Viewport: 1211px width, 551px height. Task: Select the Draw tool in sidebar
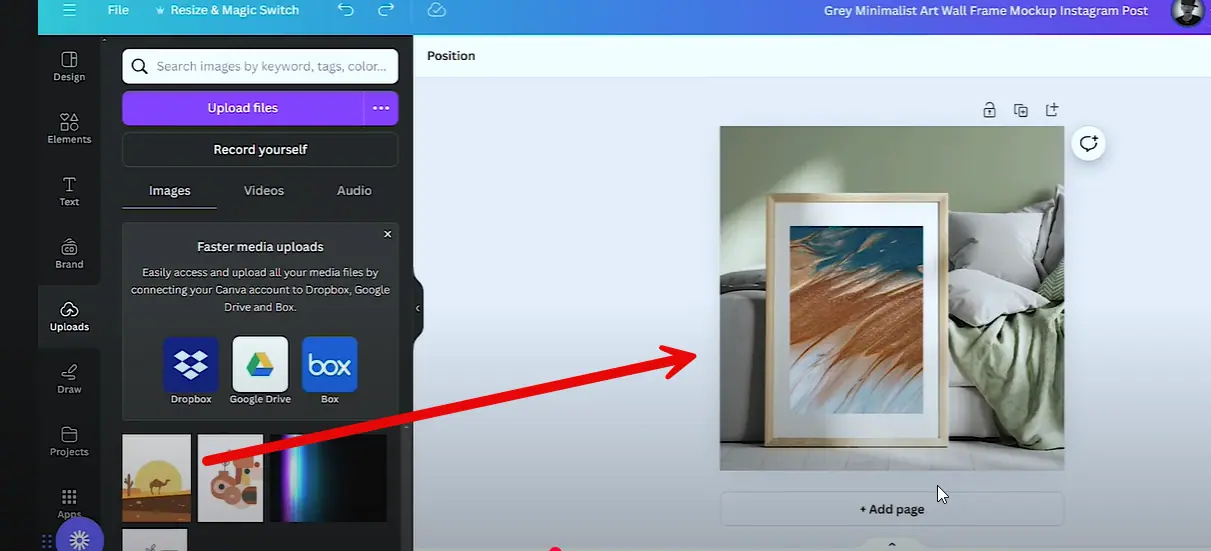pos(69,379)
